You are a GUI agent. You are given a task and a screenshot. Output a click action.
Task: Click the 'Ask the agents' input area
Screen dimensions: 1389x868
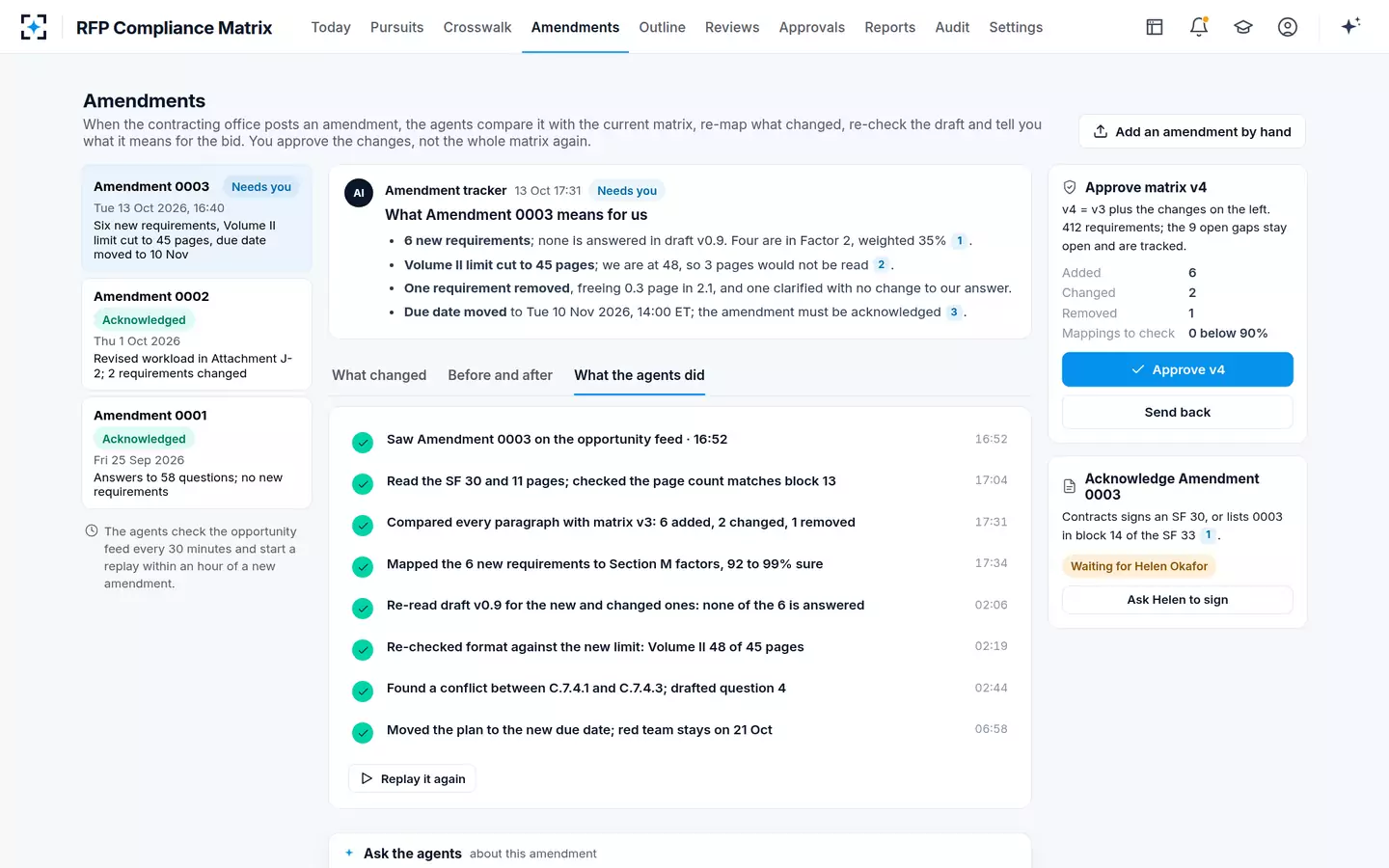[x=680, y=852]
